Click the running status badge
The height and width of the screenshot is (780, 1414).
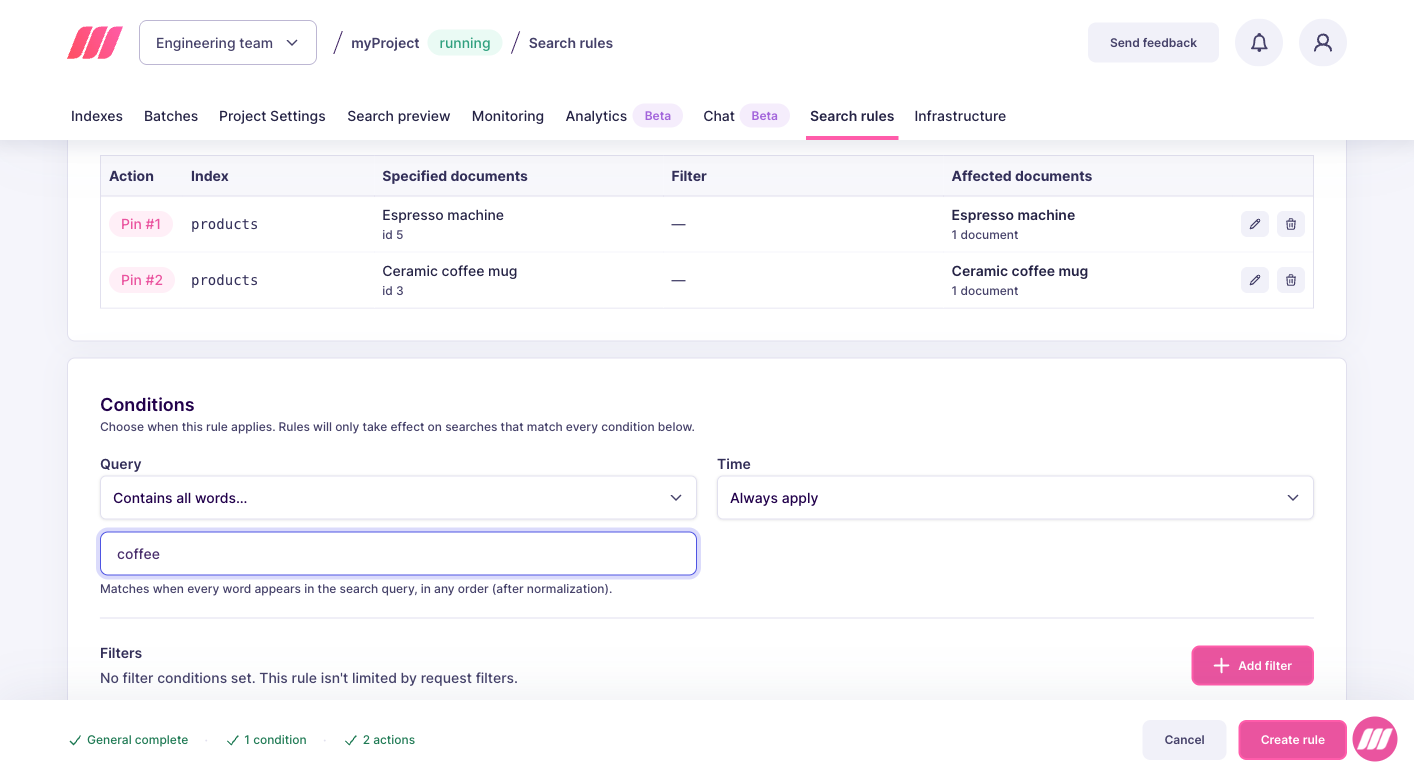coord(465,43)
